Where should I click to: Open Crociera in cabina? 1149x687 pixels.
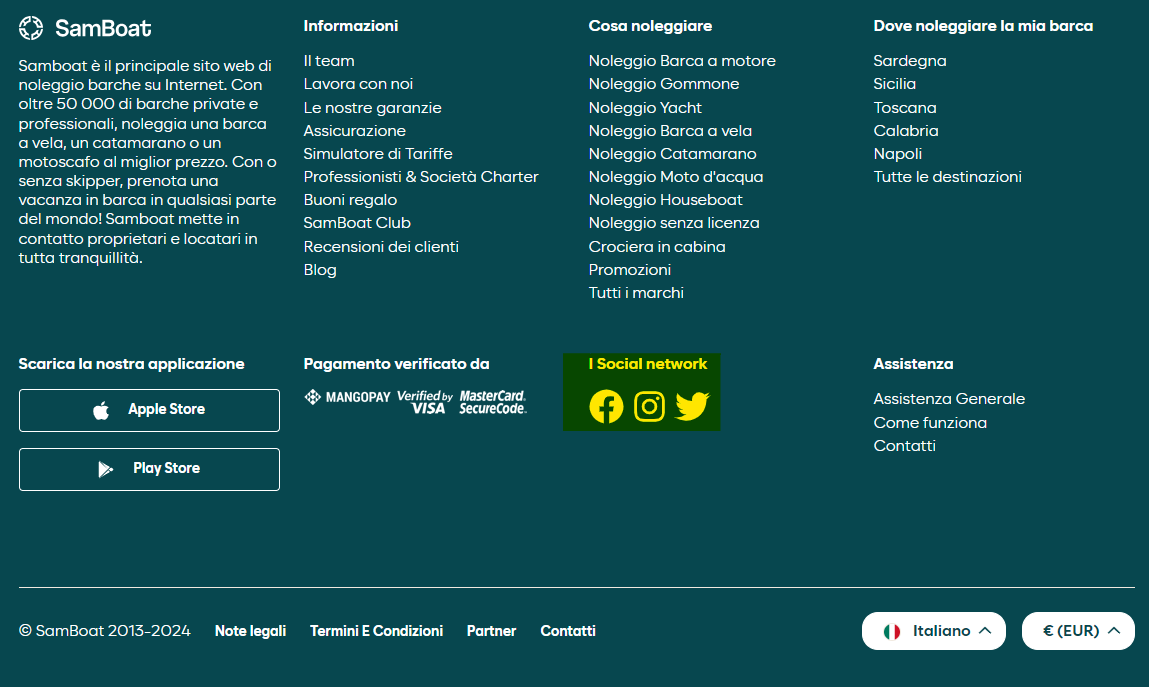657,247
